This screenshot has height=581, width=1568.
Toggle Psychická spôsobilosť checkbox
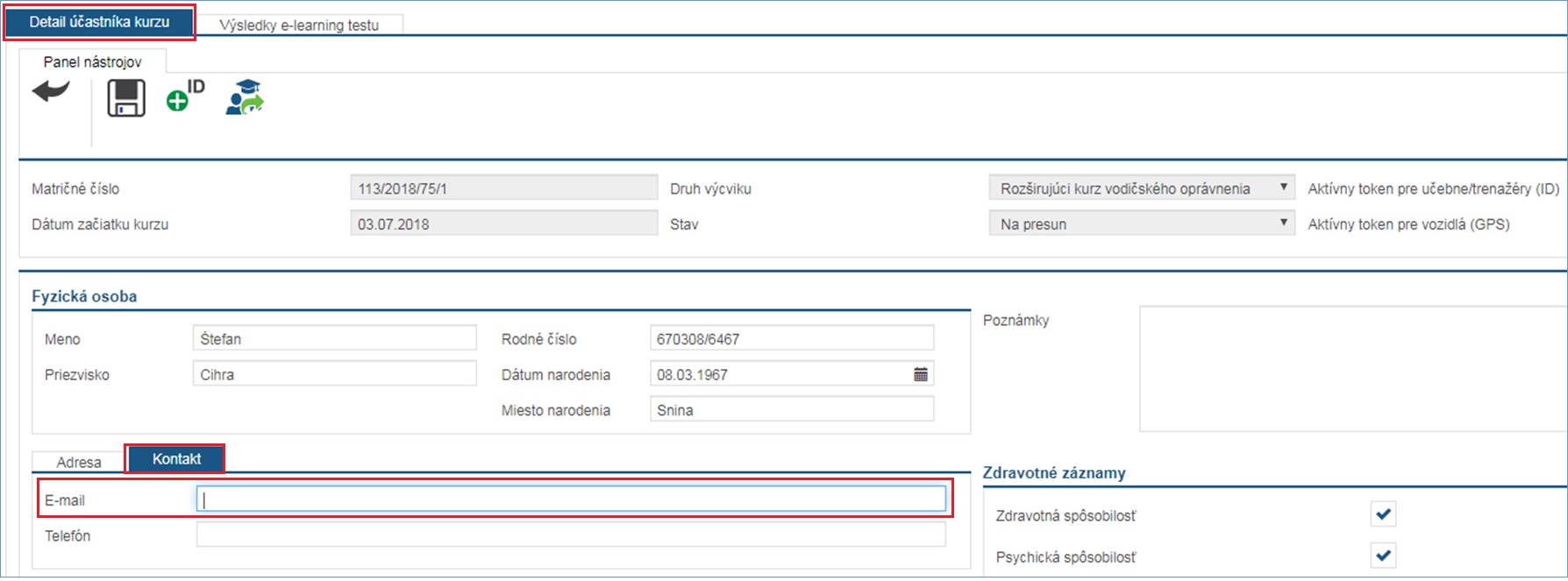coord(1383,555)
